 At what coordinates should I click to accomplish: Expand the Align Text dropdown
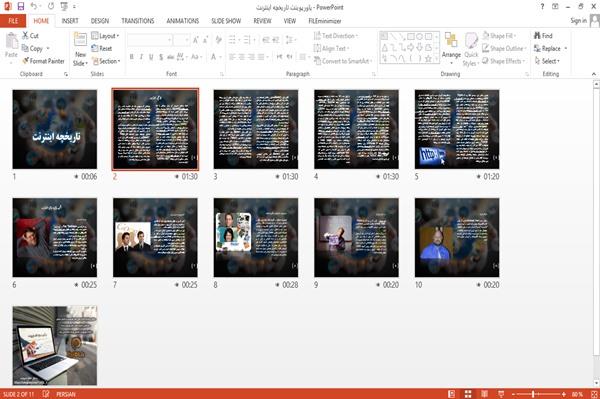(x=331, y=48)
